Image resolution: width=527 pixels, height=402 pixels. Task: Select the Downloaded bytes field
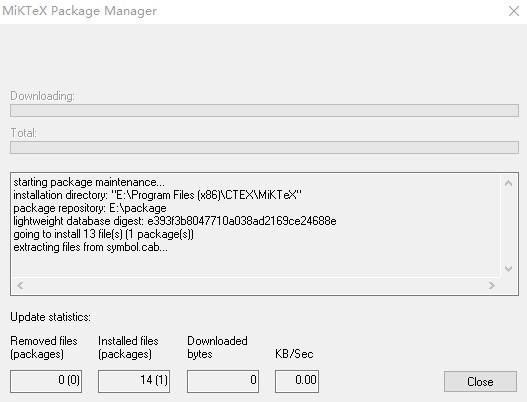pyautogui.click(x=223, y=381)
